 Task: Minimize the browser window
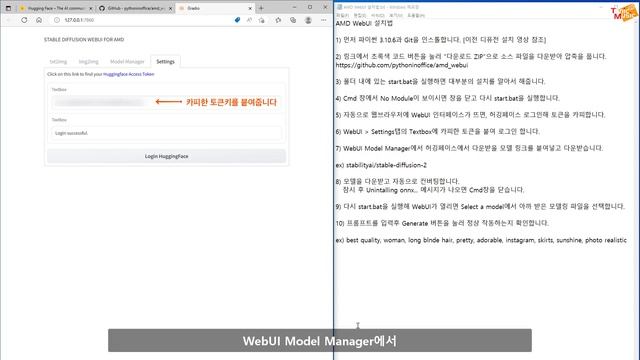[x=295, y=7]
